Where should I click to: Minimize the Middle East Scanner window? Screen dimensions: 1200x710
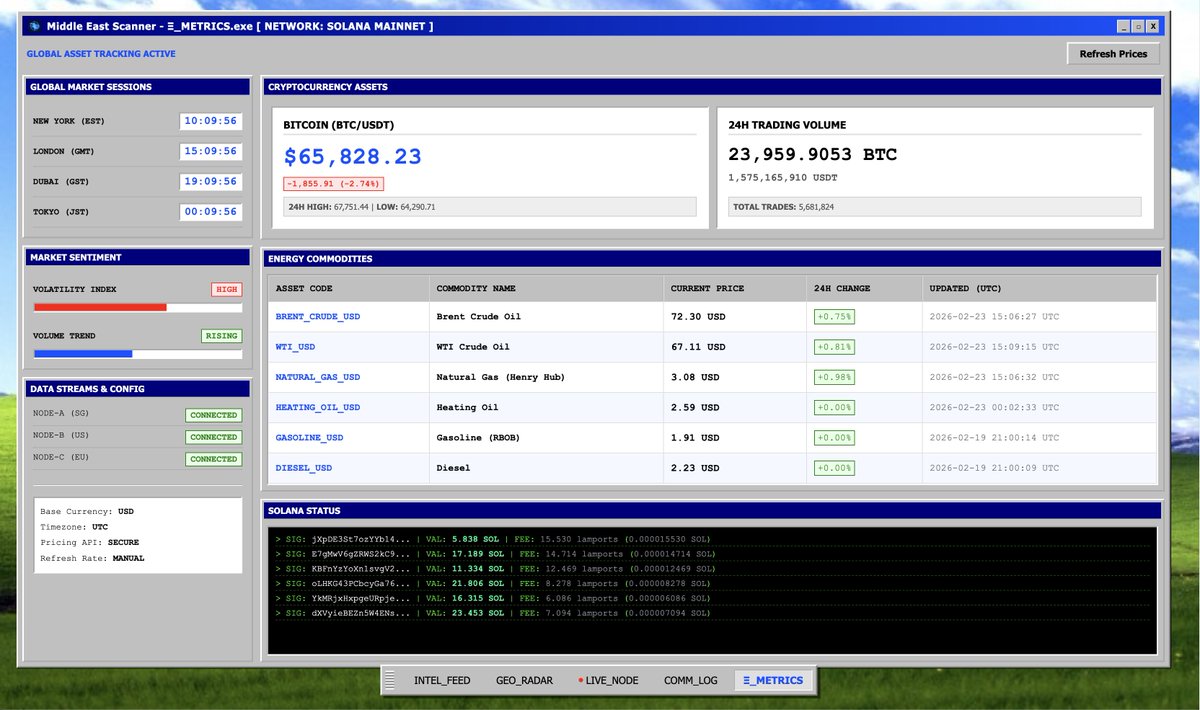click(x=1124, y=26)
